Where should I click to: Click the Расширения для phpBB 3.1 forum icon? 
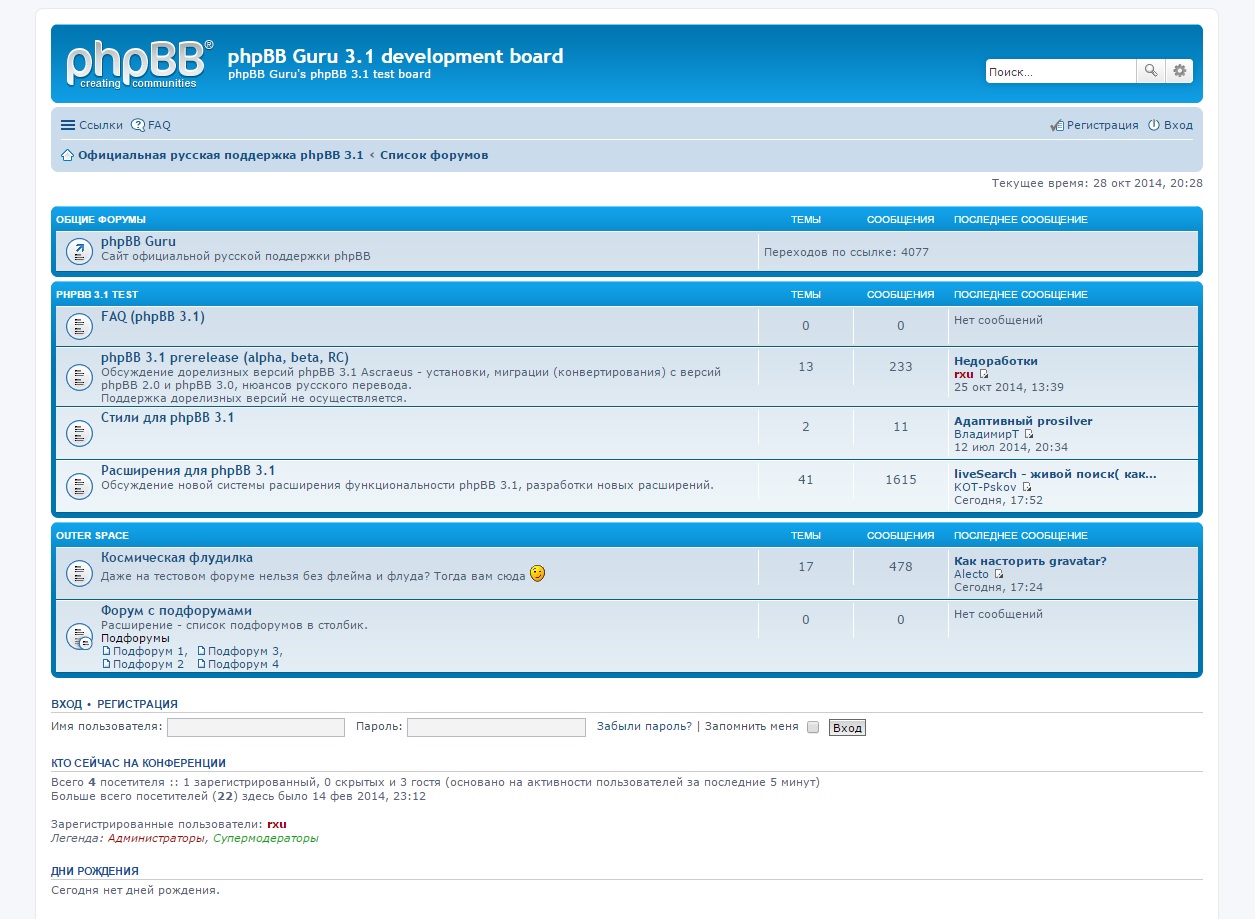click(79, 486)
